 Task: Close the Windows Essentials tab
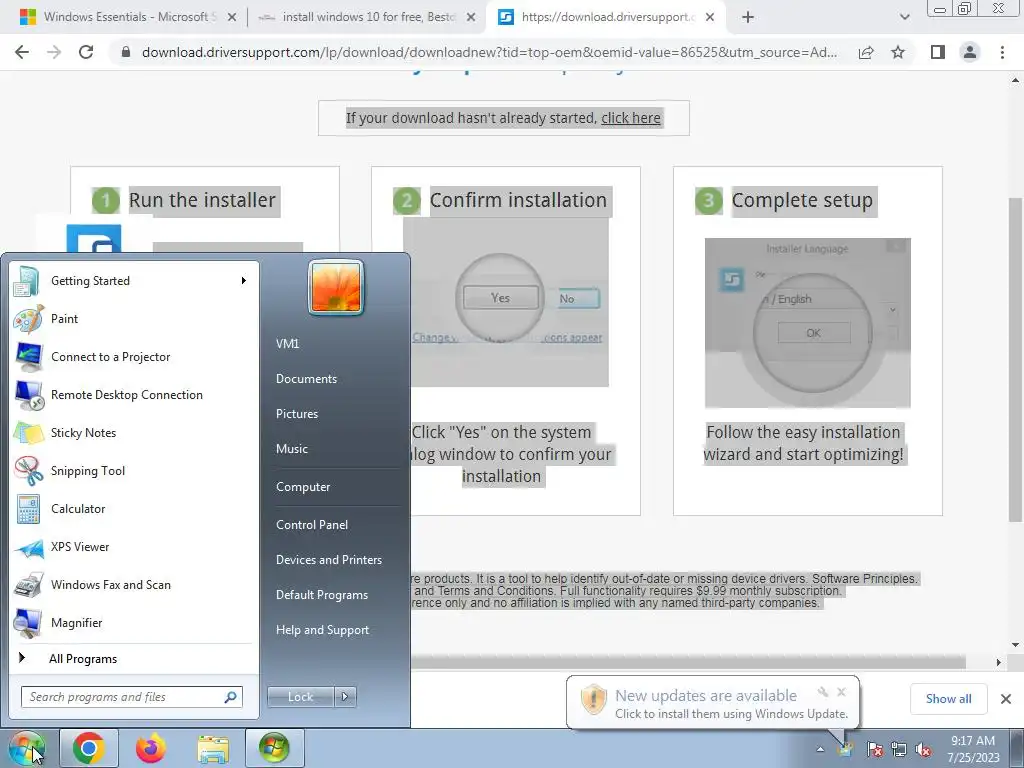point(232,18)
